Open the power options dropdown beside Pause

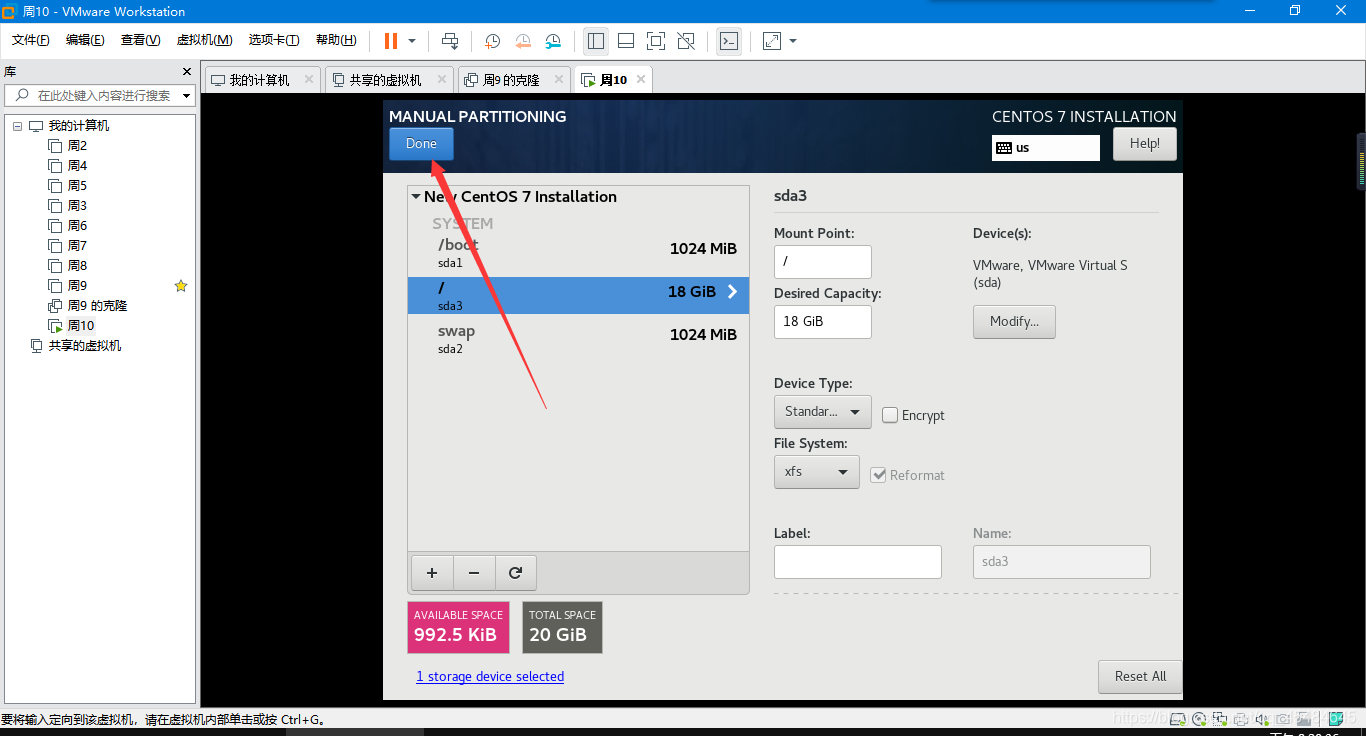coord(412,41)
